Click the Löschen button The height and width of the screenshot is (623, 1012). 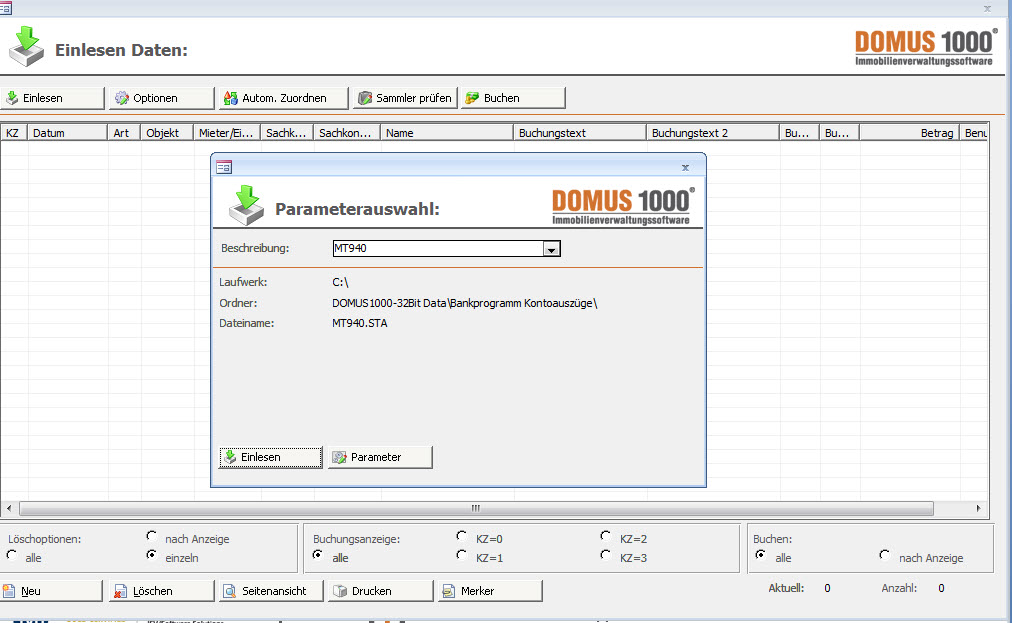(x=161, y=591)
